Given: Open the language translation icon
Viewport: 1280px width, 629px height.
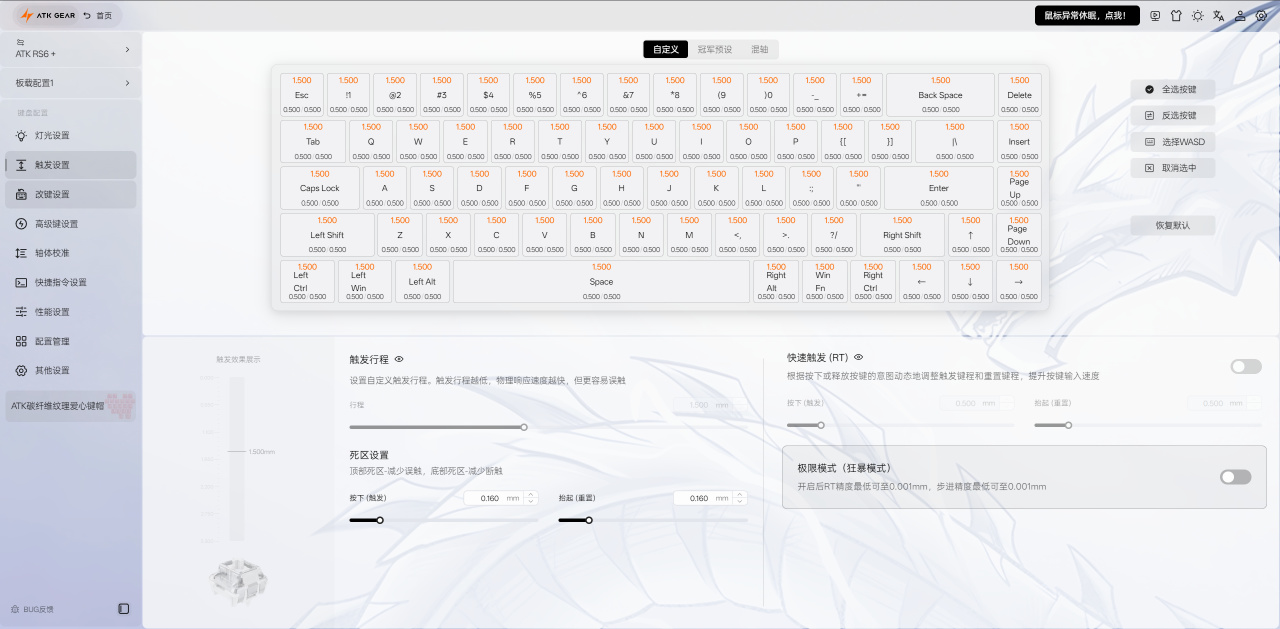Looking at the screenshot, I should (x=1218, y=16).
